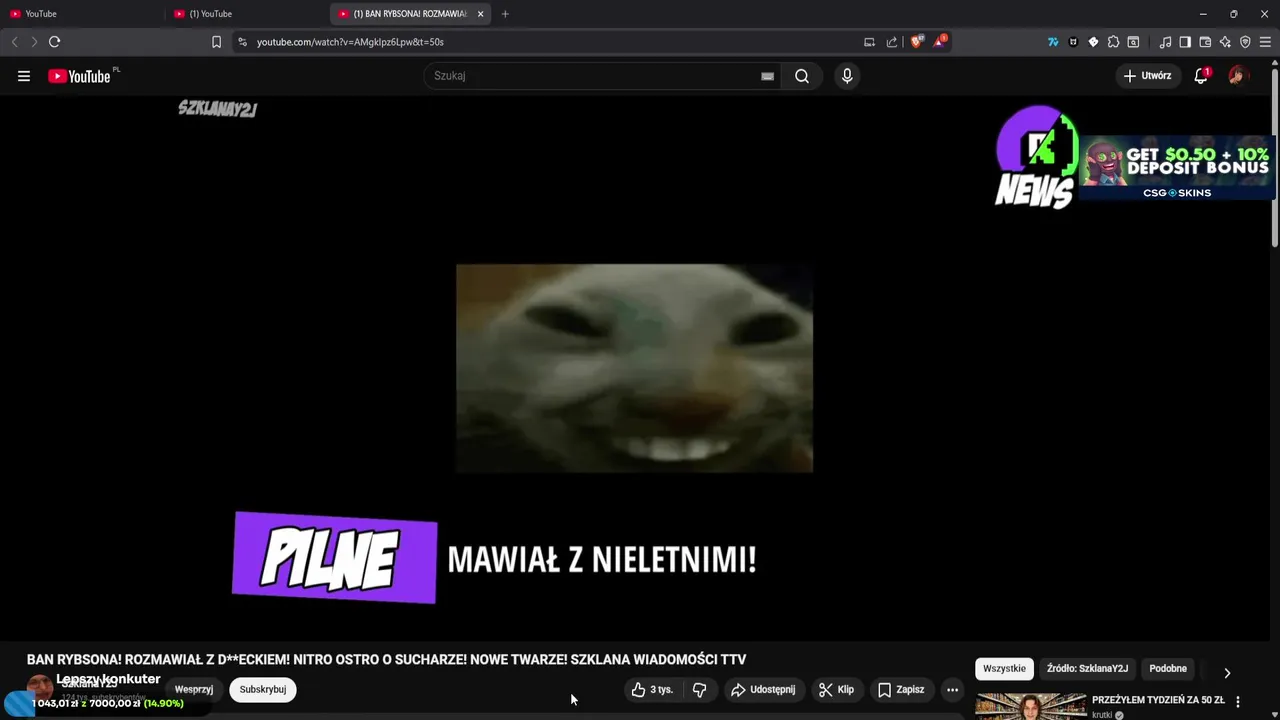
Task: Click the Klip button
Action: [x=836, y=690]
